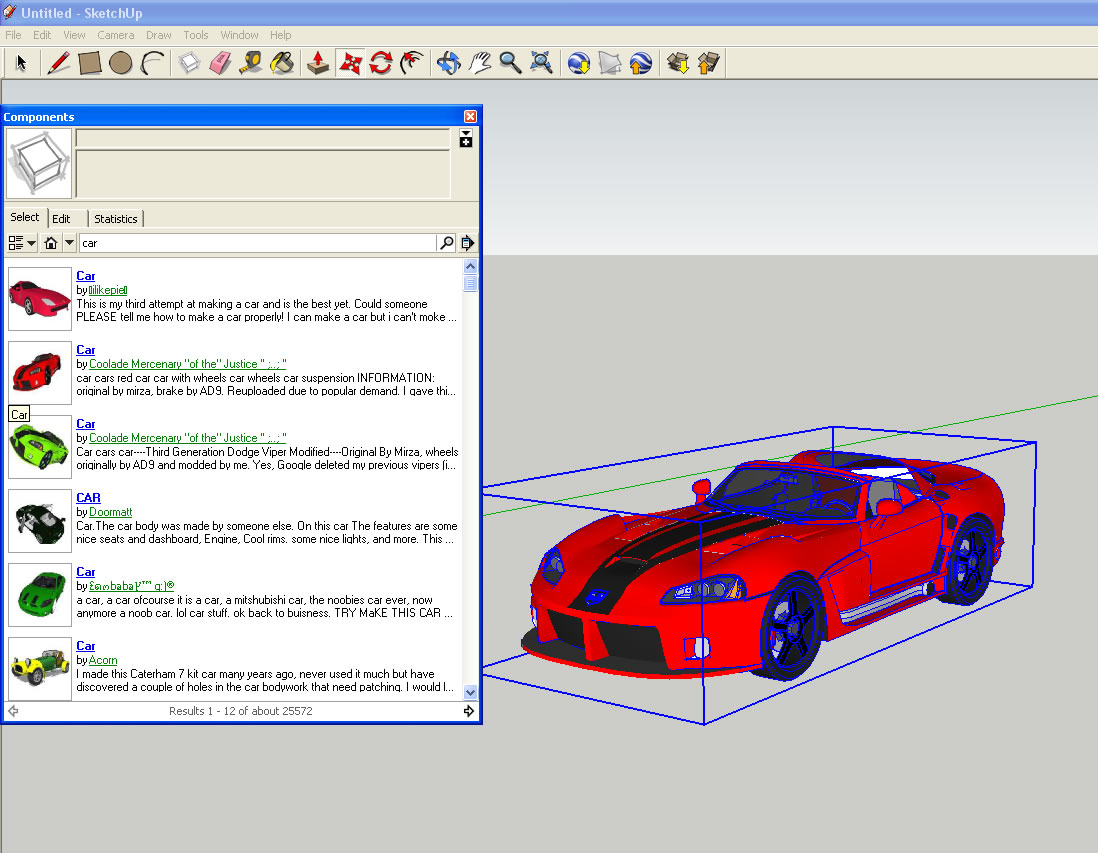Viewport: 1098px width, 853px height.
Task: Select the Rectangle drawing tool
Action: 90,64
